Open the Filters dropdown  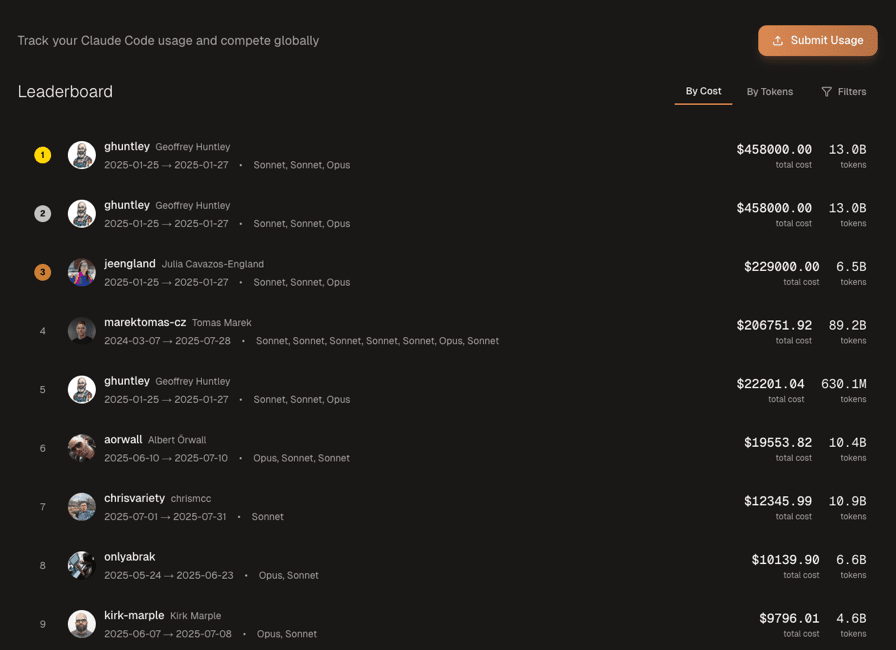(x=843, y=92)
